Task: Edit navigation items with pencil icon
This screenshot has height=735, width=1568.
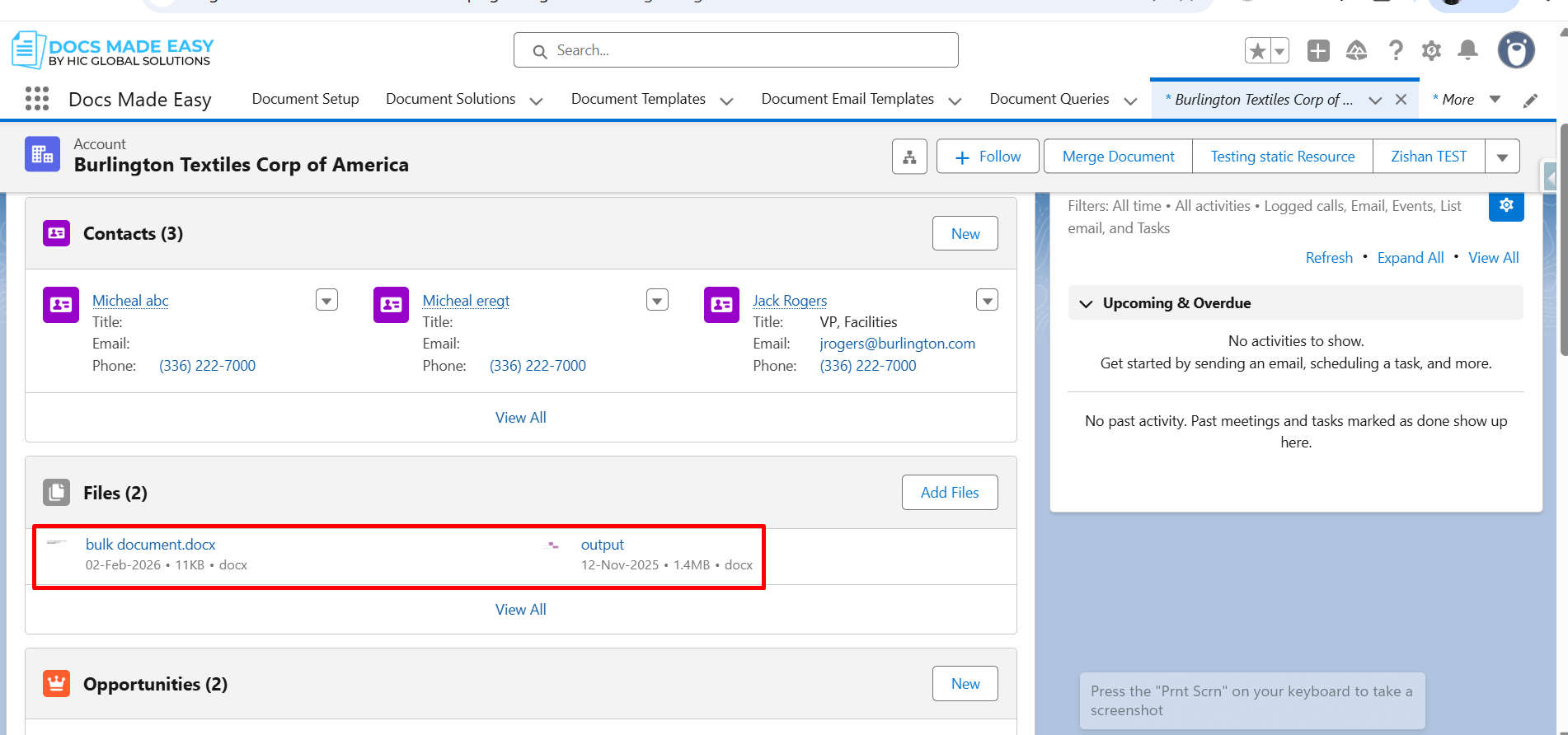Action: (1530, 101)
